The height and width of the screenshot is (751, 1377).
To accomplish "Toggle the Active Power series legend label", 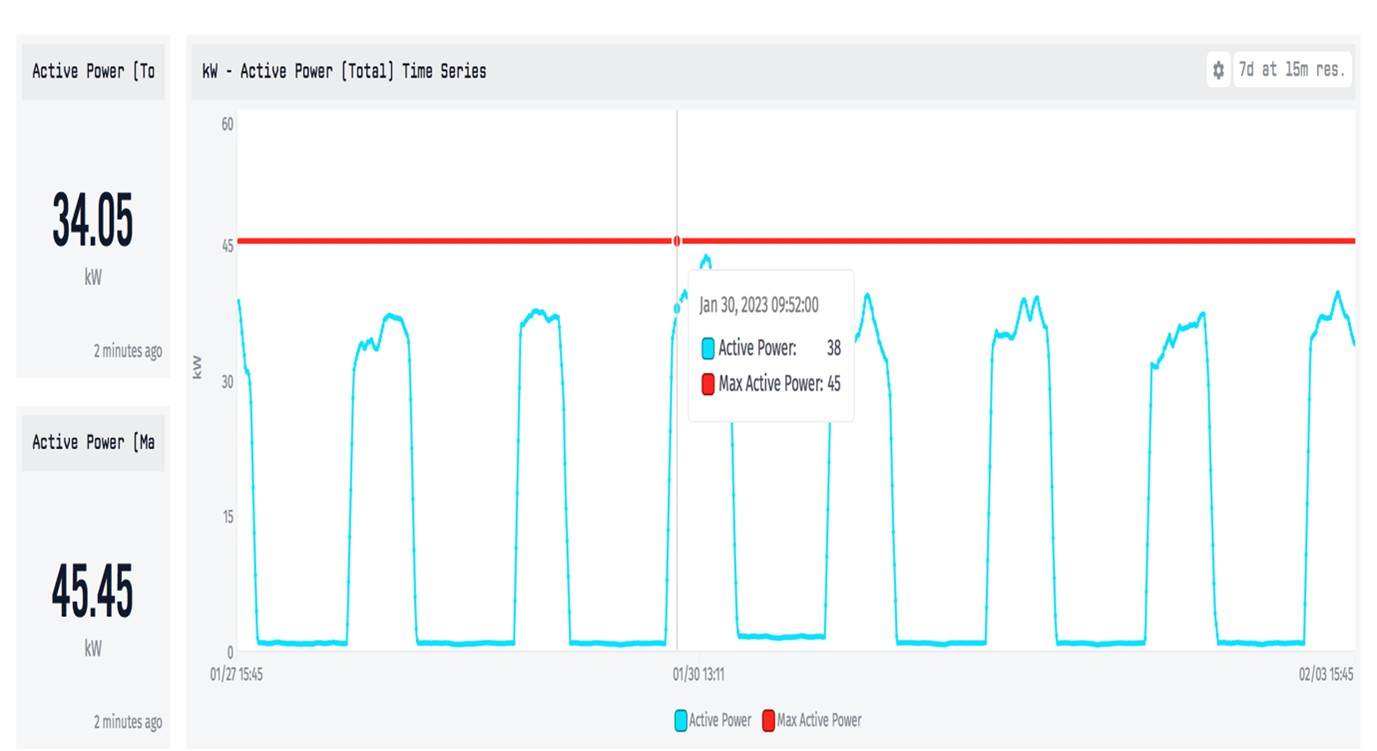I will pos(720,720).
